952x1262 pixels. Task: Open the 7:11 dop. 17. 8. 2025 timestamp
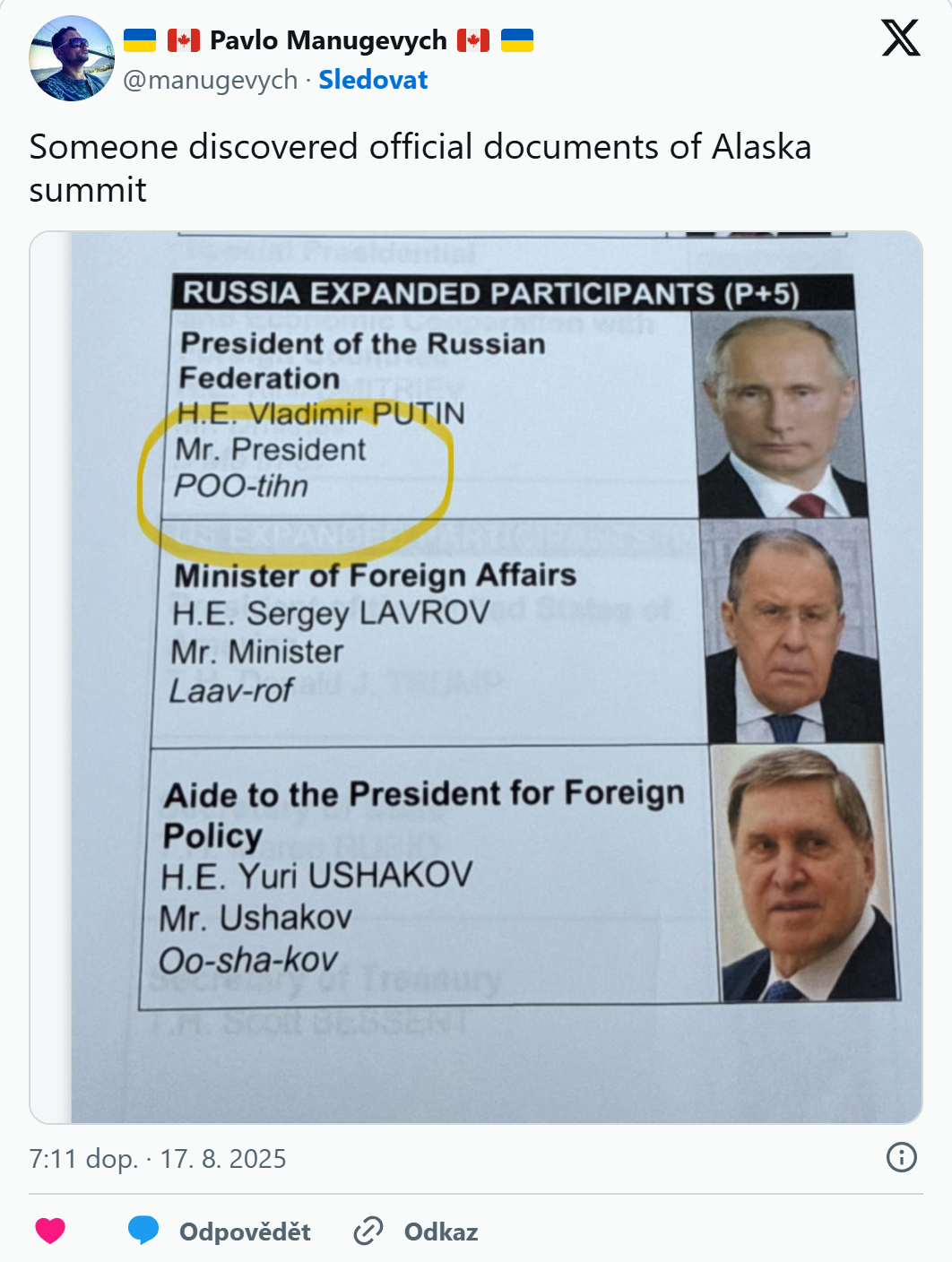(158, 1159)
